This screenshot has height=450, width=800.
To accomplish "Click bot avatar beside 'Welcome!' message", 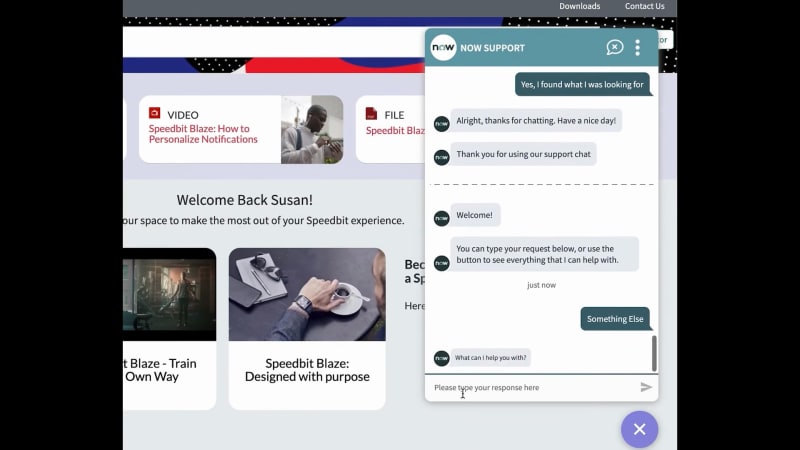I will coord(441,218).
